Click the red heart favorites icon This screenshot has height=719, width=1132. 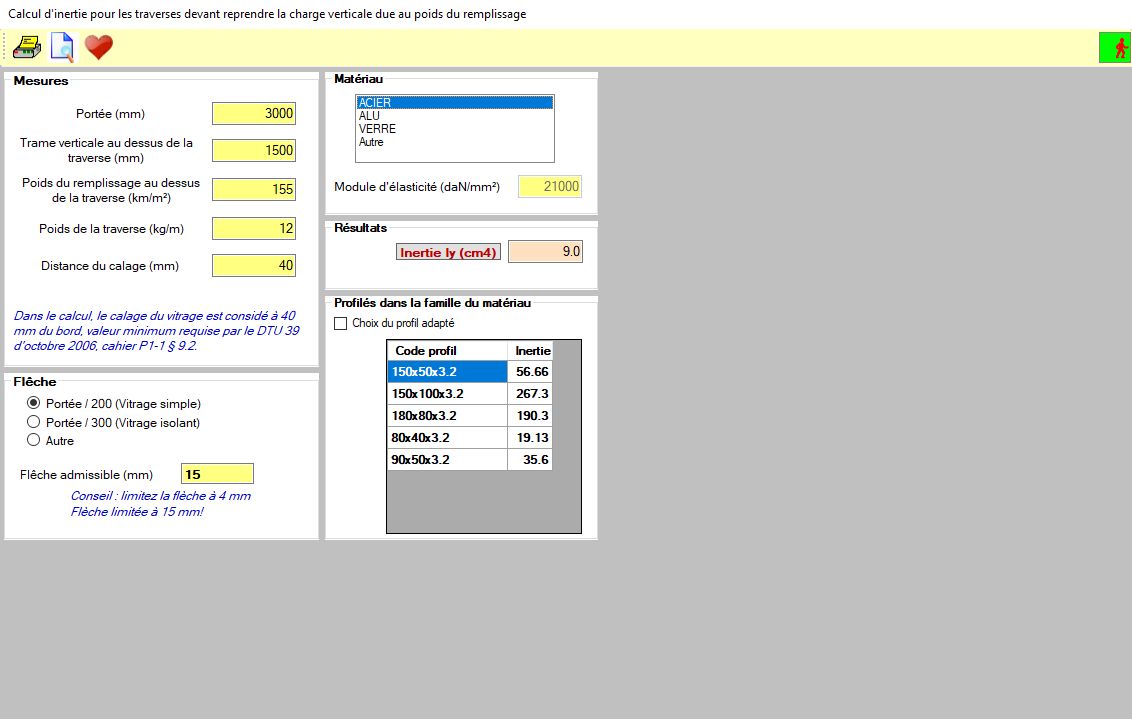click(98, 47)
